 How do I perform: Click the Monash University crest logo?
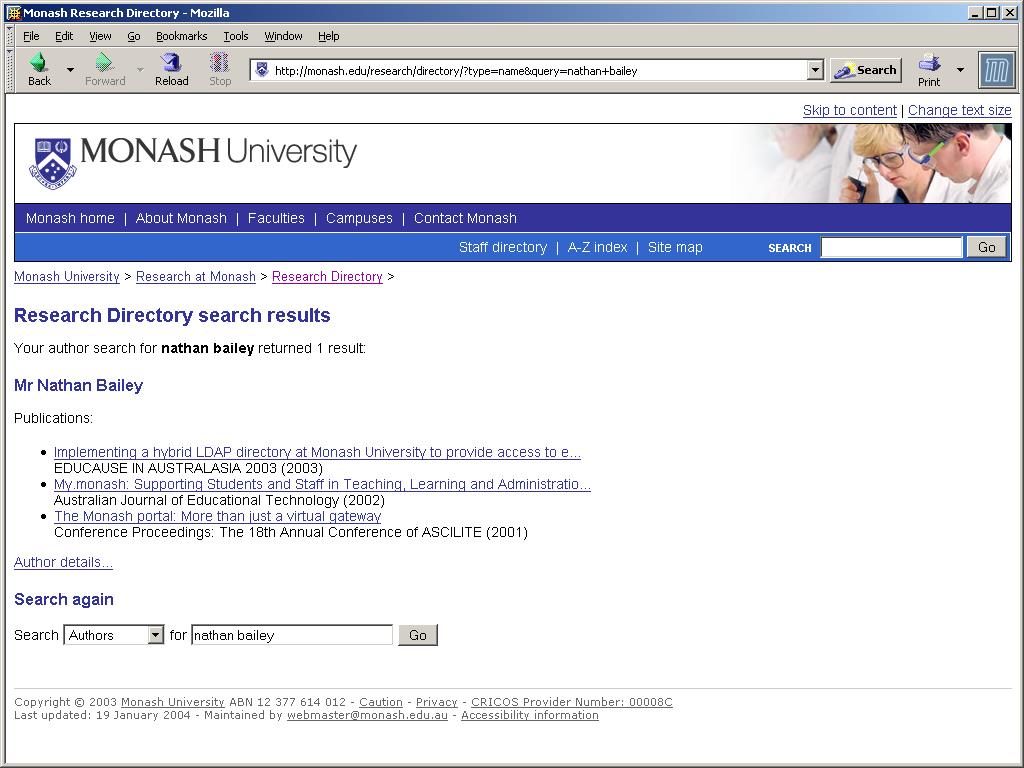[53, 163]
